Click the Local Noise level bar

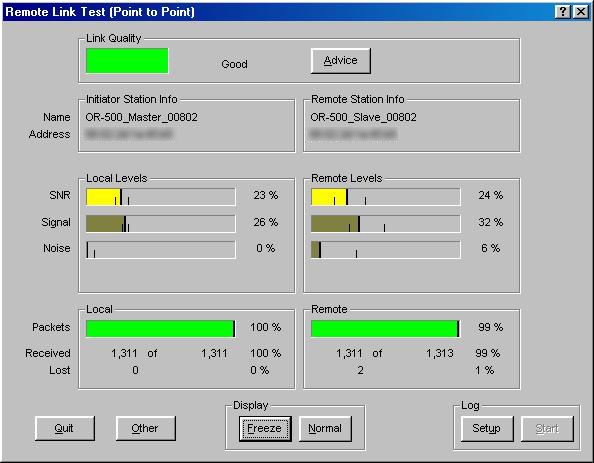coord(161,250)
